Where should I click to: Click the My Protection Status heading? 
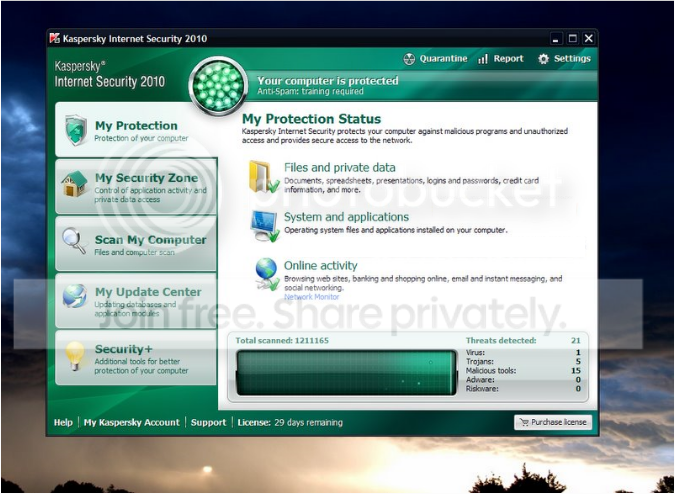311,119
